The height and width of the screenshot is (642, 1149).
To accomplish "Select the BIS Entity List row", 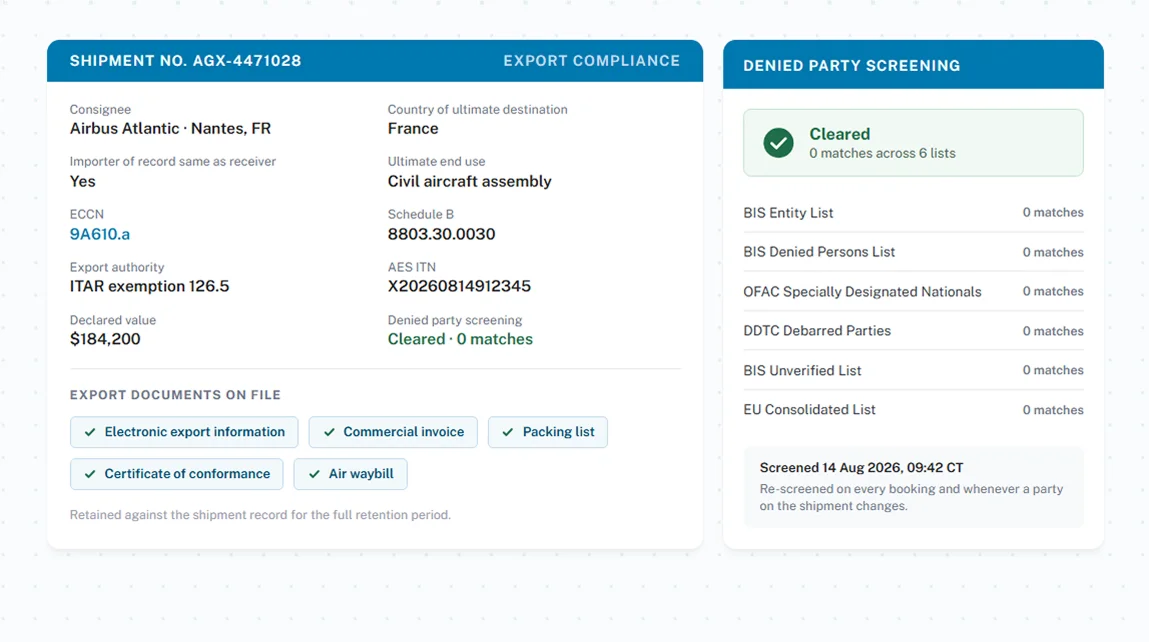I will (x=913, y=213).
